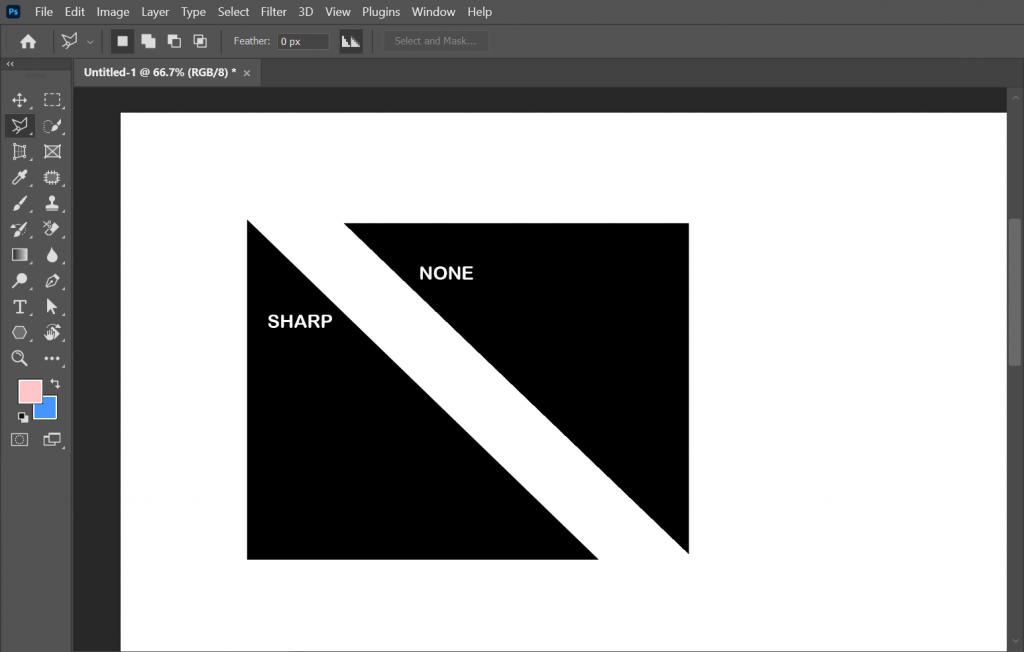The width and height of the screenshot is (1024, 652).
Task: Select the Zoom magnifier tool
Action: [19, 358]
